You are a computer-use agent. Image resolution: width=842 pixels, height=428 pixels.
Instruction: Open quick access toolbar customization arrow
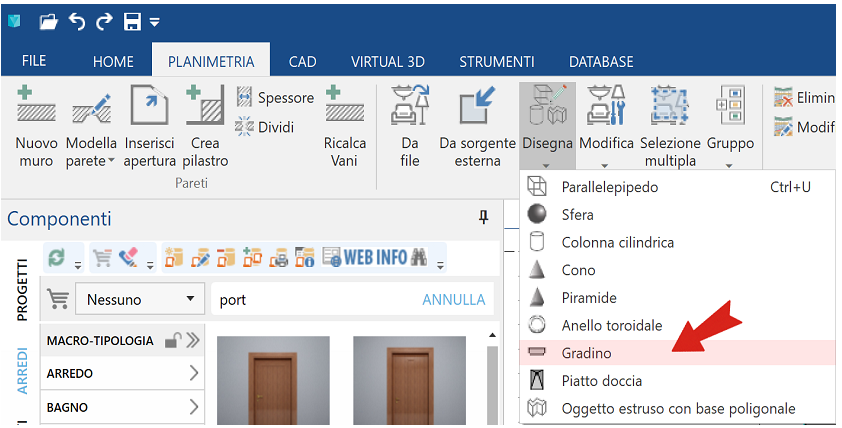point(155,23)
